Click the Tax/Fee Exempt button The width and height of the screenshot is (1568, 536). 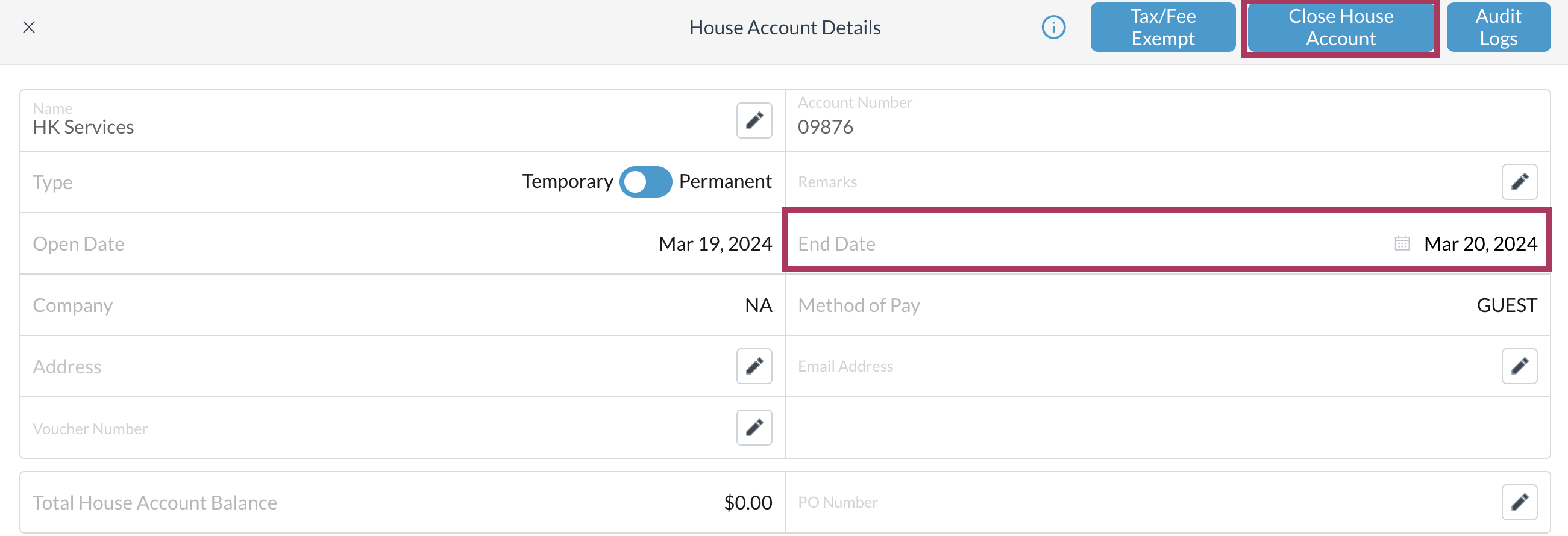point(1162,27)
